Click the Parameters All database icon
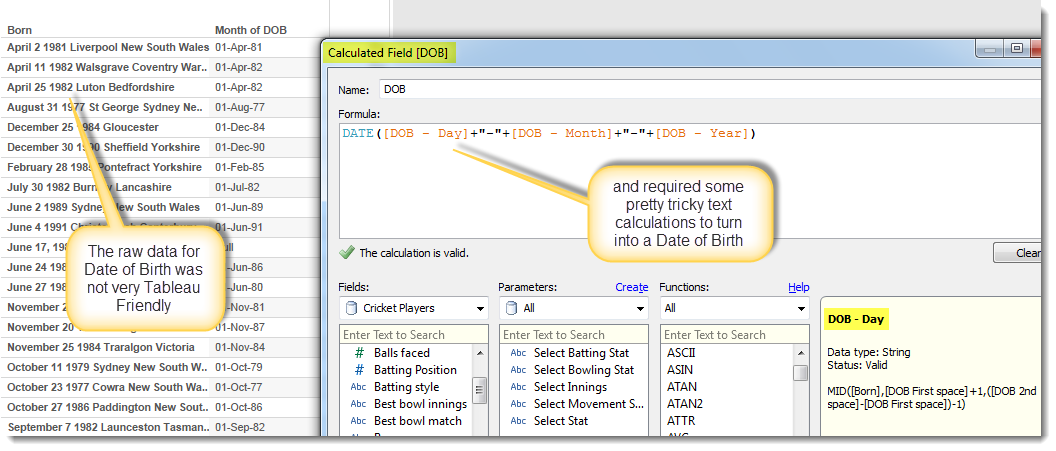This screenshot has height=451, width=1056. pos(510,309)
